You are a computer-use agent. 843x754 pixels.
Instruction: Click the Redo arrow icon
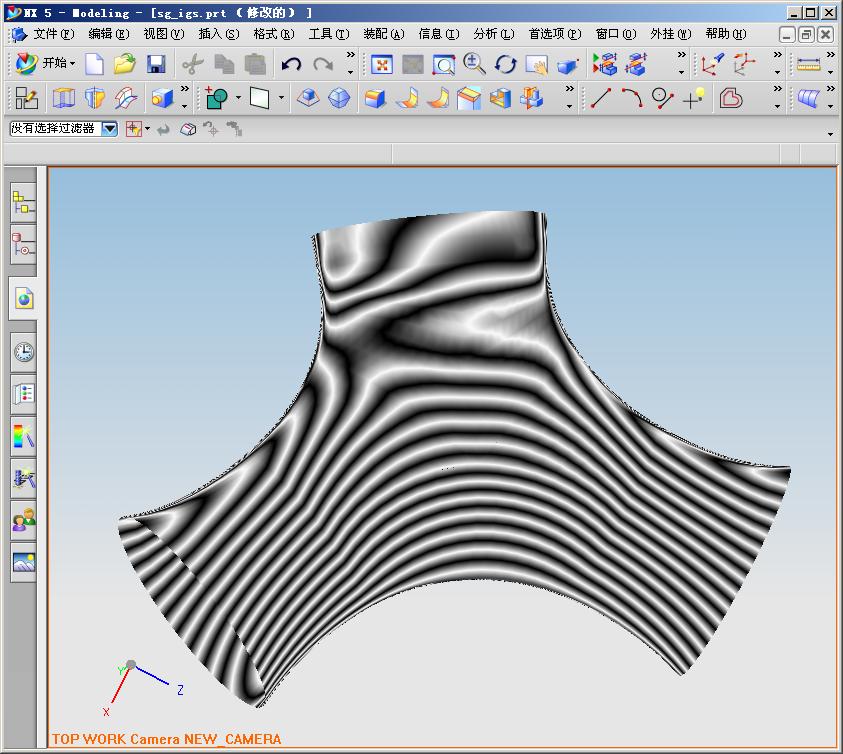coord(323,65)
